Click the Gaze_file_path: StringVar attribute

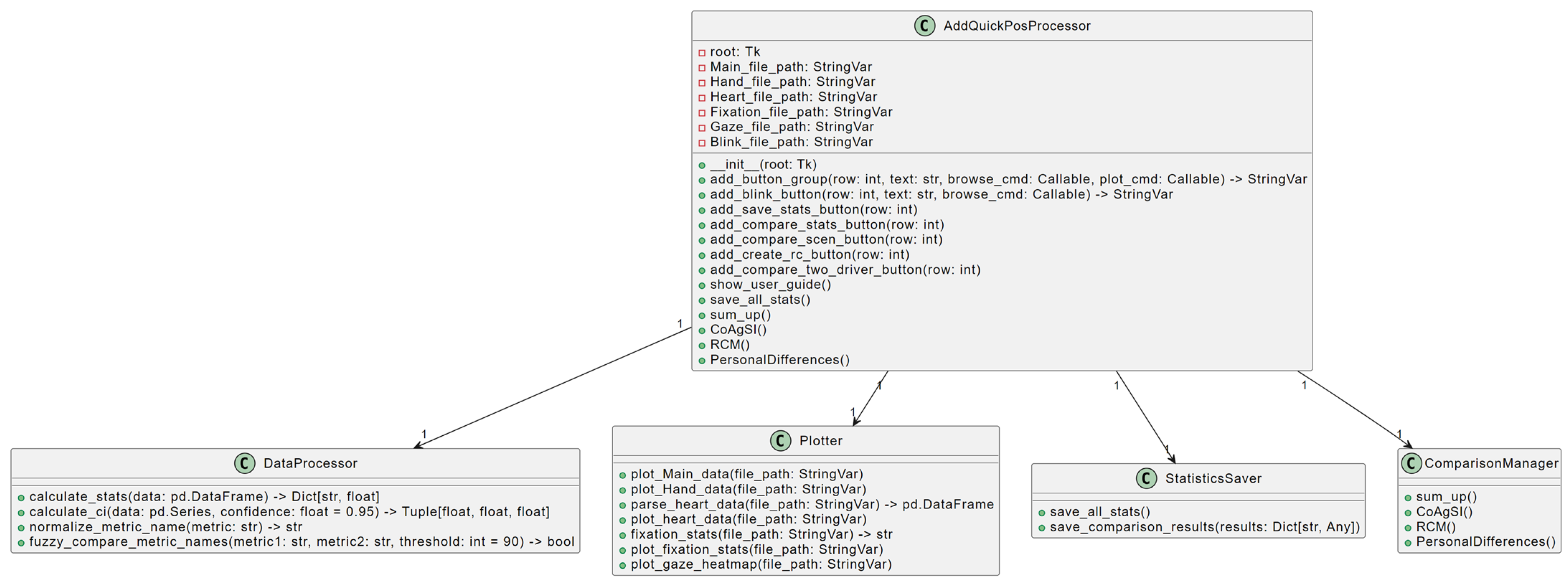pyautogui.click(x=791, y=127)
